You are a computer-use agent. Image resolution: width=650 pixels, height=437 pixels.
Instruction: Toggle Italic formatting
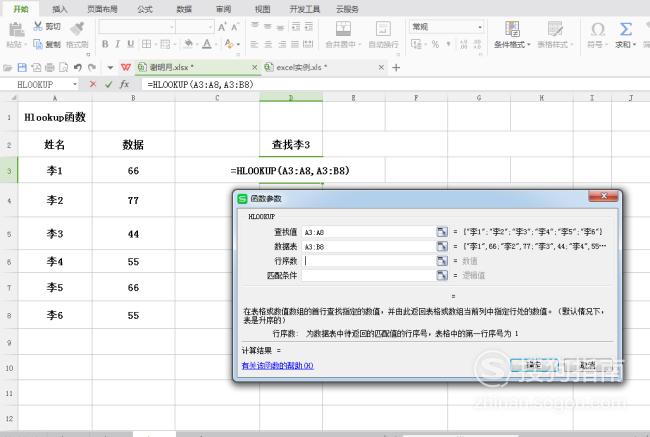pyautogui.click(x=118, y=44)
